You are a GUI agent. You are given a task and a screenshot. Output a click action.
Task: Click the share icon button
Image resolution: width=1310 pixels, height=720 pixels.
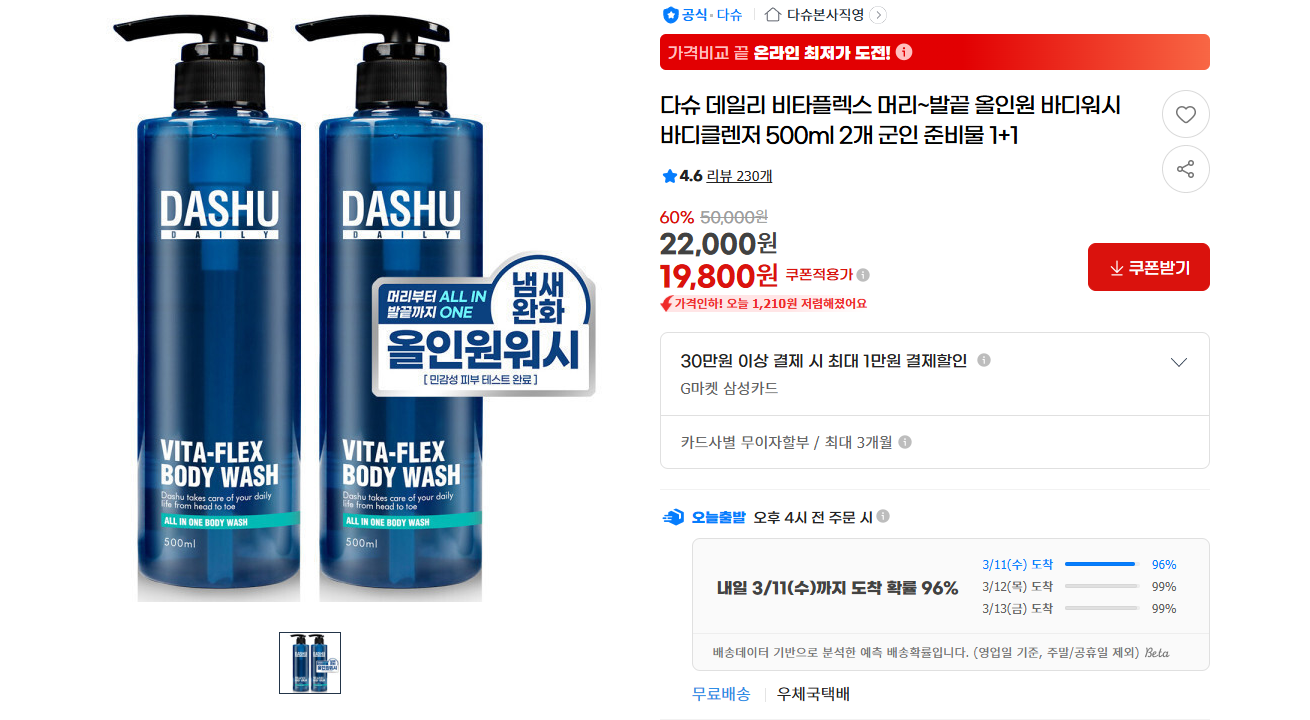[1185, 169]
